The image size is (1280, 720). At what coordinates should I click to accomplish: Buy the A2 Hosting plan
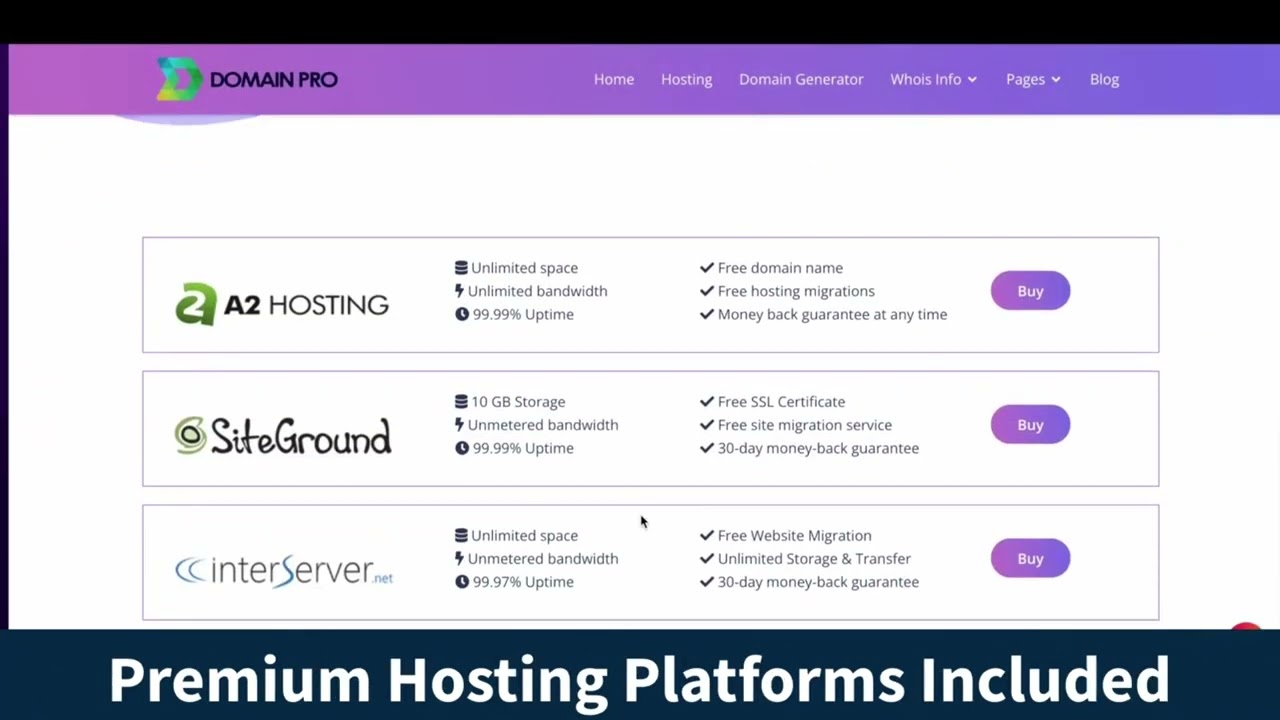pos(1030,291)
